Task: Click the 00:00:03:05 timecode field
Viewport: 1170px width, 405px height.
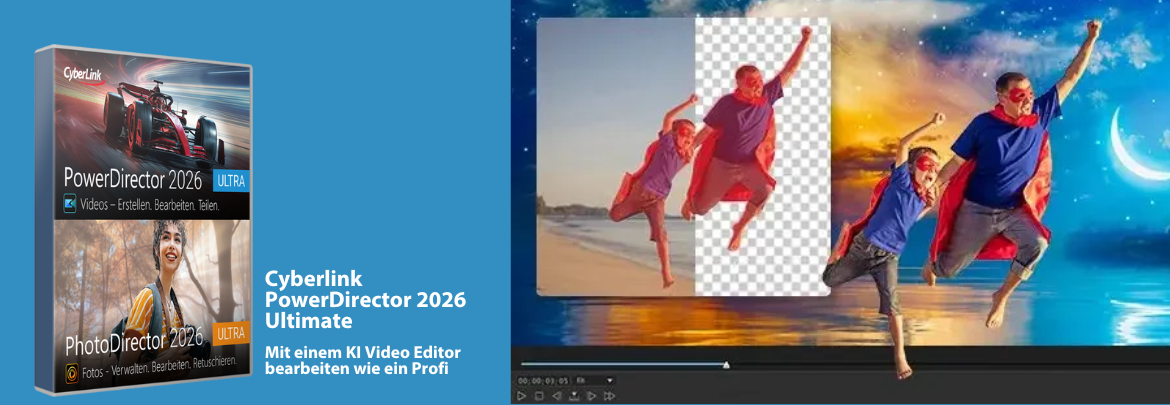Action: point(543,380)
